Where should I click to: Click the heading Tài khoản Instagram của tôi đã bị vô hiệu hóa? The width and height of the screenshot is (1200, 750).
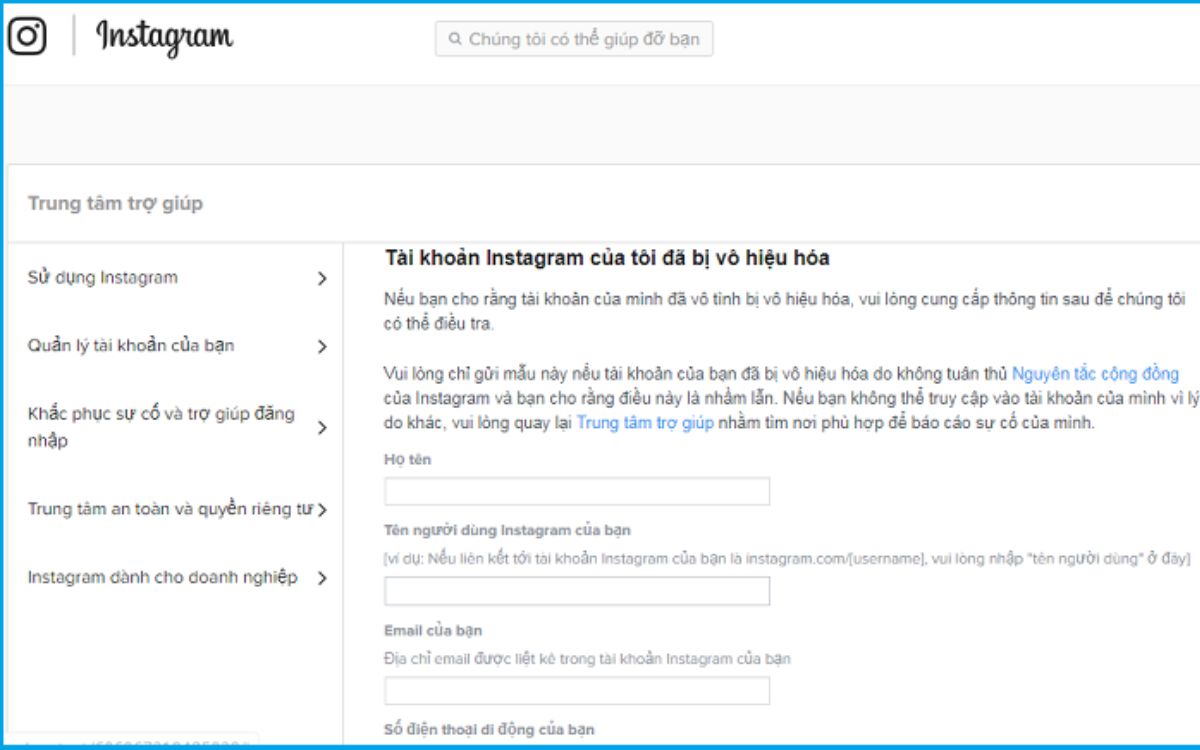(607, 258)
